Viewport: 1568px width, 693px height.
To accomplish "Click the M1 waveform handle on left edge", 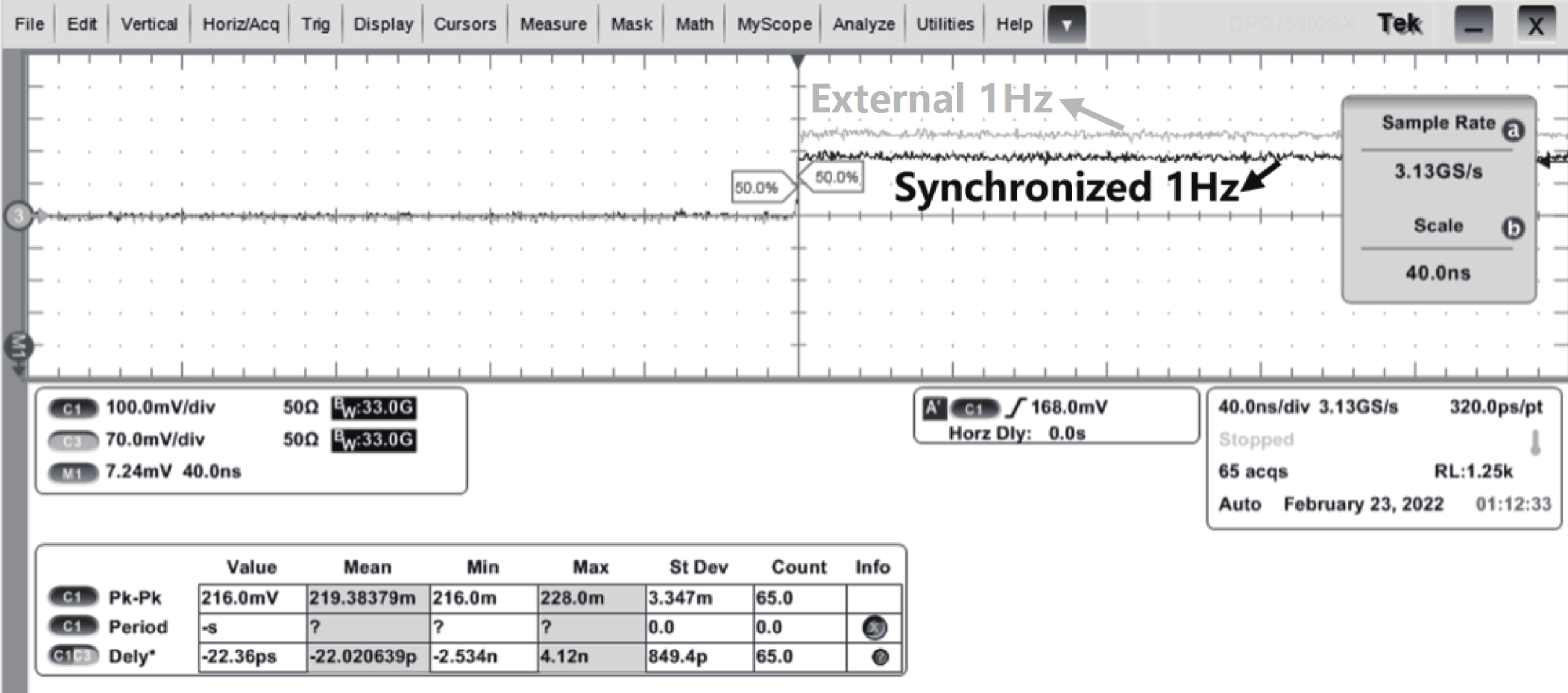I will (18, 347).
